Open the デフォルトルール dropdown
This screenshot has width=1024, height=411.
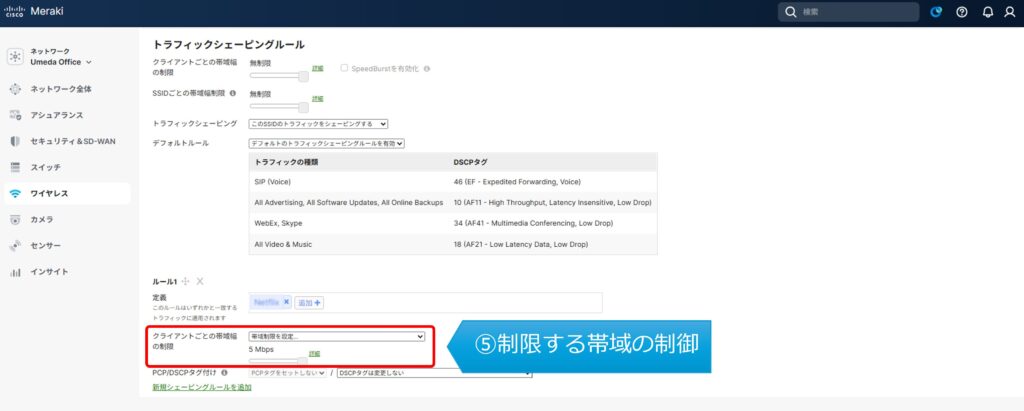click(326, 143)
